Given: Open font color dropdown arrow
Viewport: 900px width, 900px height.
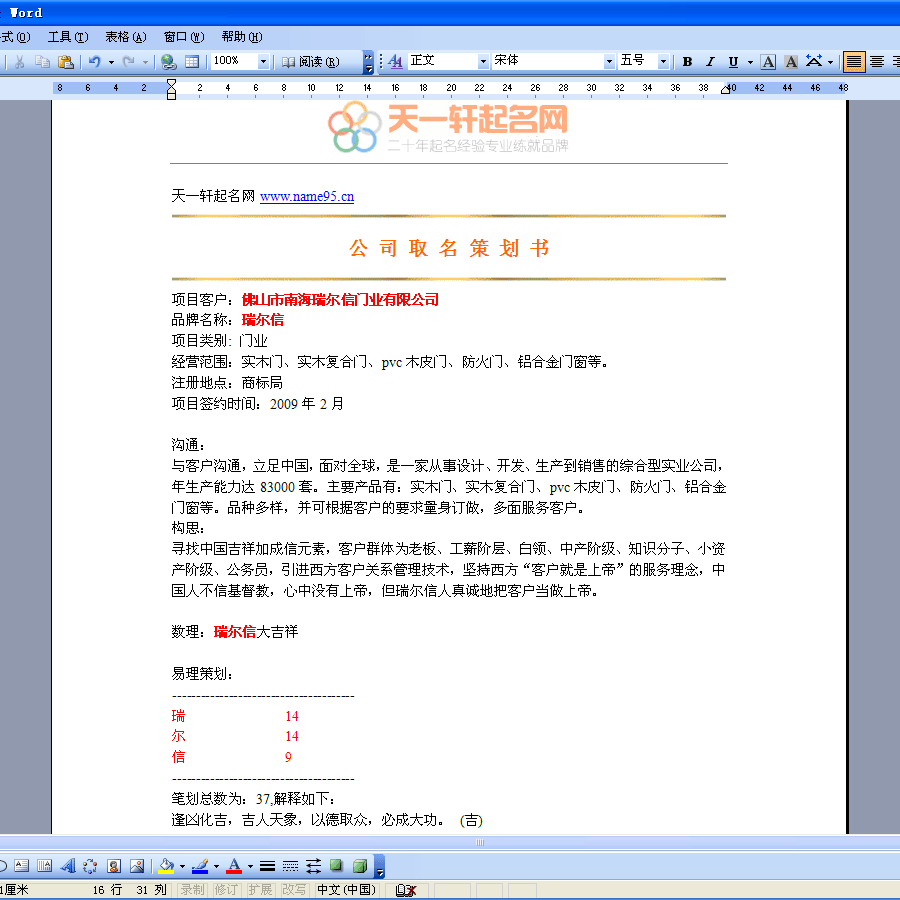Looking at the screenshot, I should click(x=250, y=866).
